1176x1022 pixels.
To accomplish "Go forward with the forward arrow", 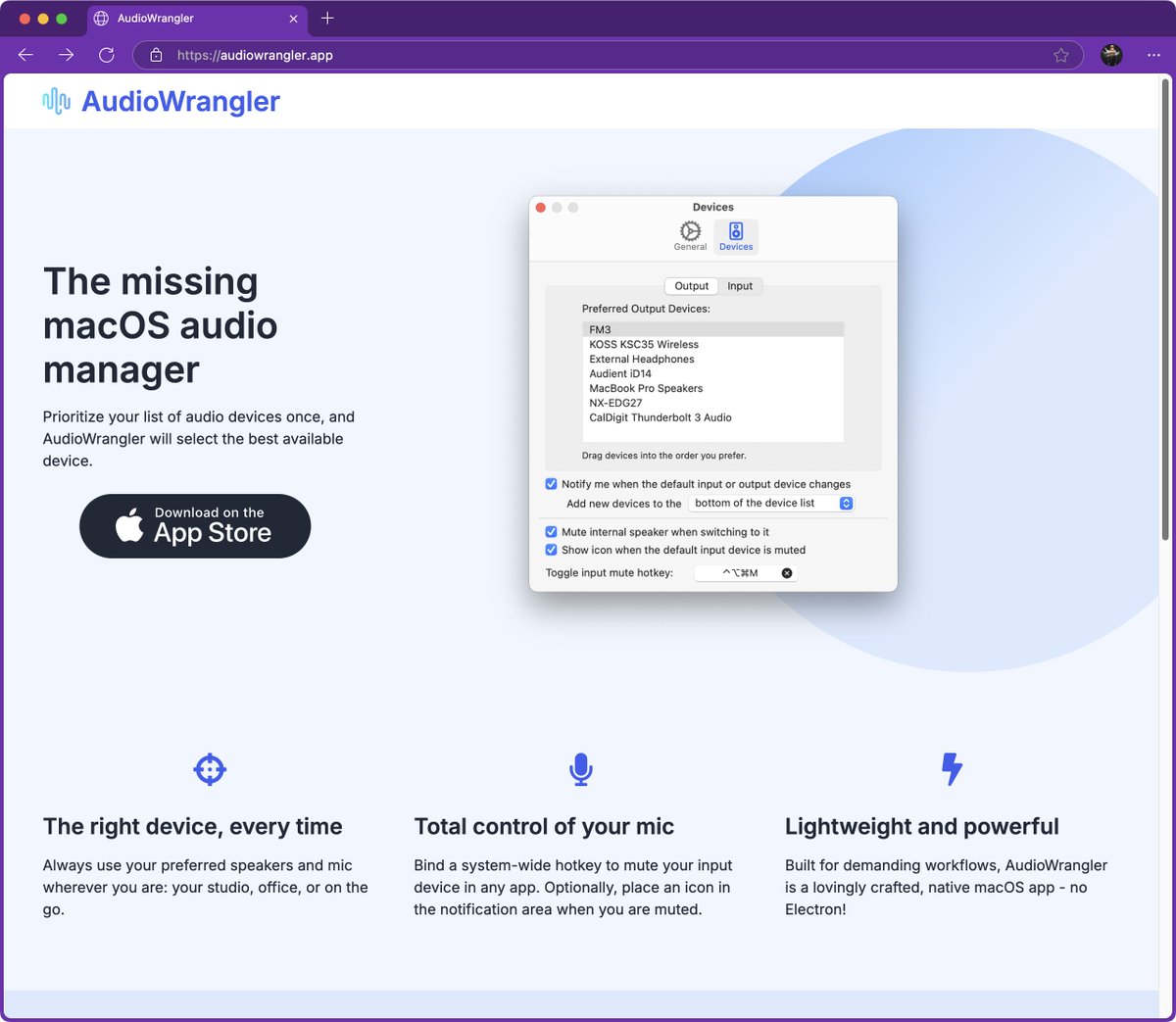I will pyautogui.click(x=66, y=55).
